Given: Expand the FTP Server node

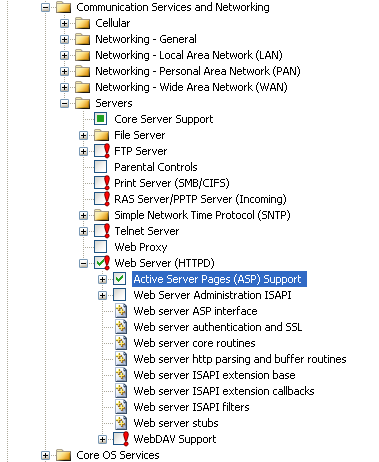Looking at the screenshot, I should 83,151.
